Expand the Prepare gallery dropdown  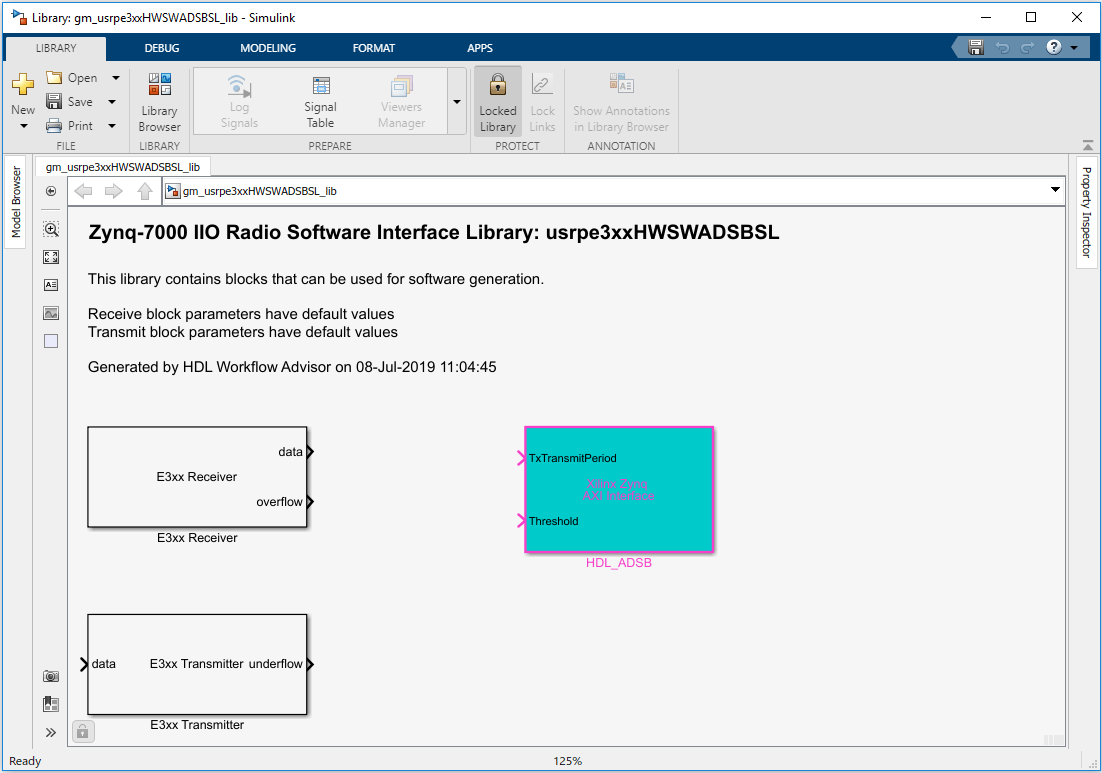(457, 102)
